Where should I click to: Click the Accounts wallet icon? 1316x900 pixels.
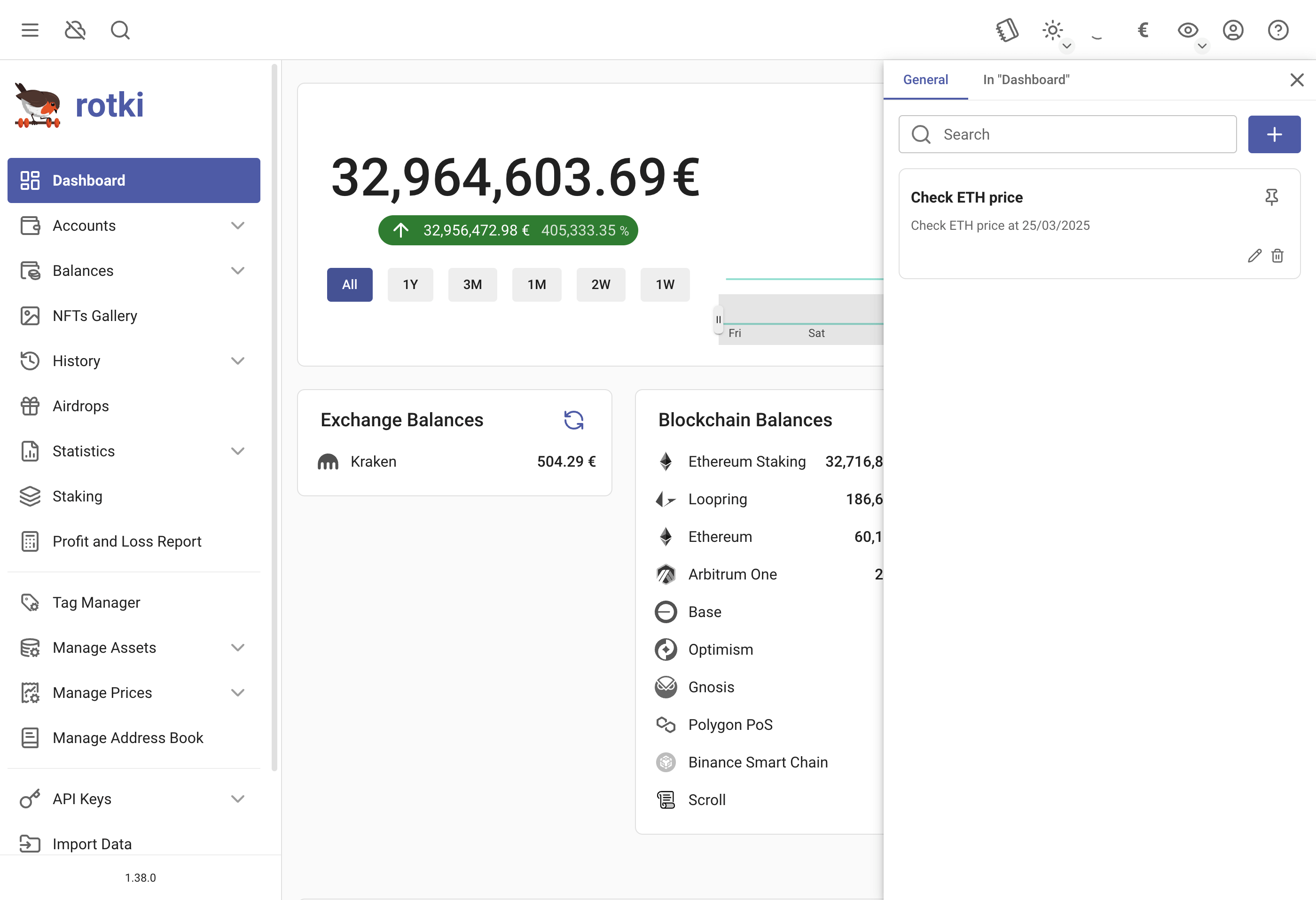coord(30,226)
